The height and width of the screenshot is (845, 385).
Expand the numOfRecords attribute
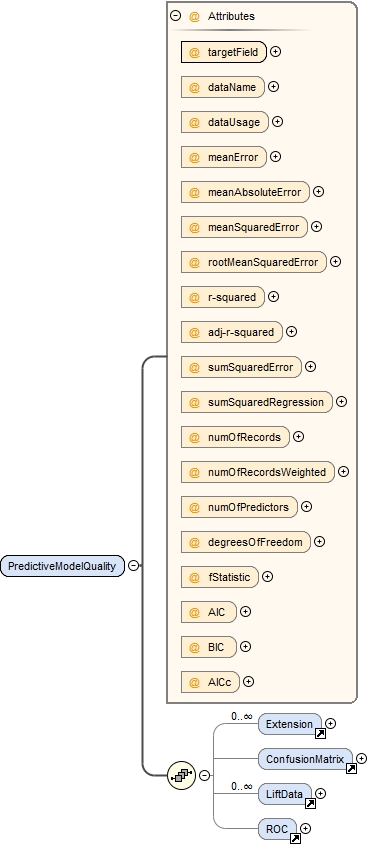pos(298,437)
